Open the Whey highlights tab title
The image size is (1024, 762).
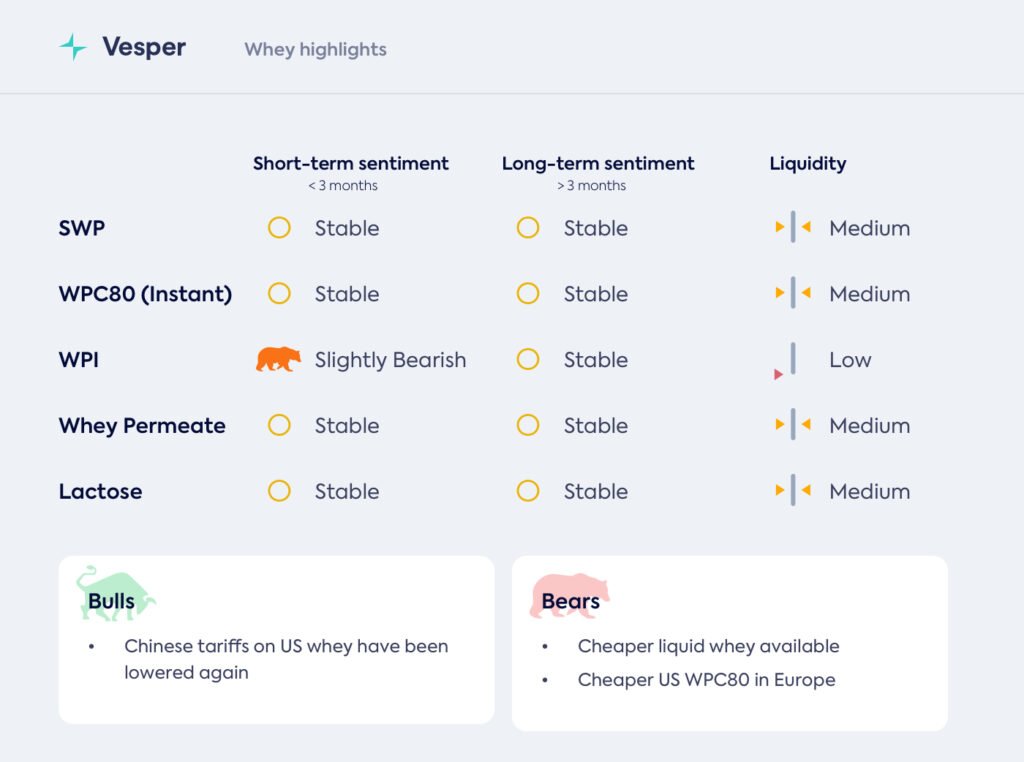click(315, 49)
